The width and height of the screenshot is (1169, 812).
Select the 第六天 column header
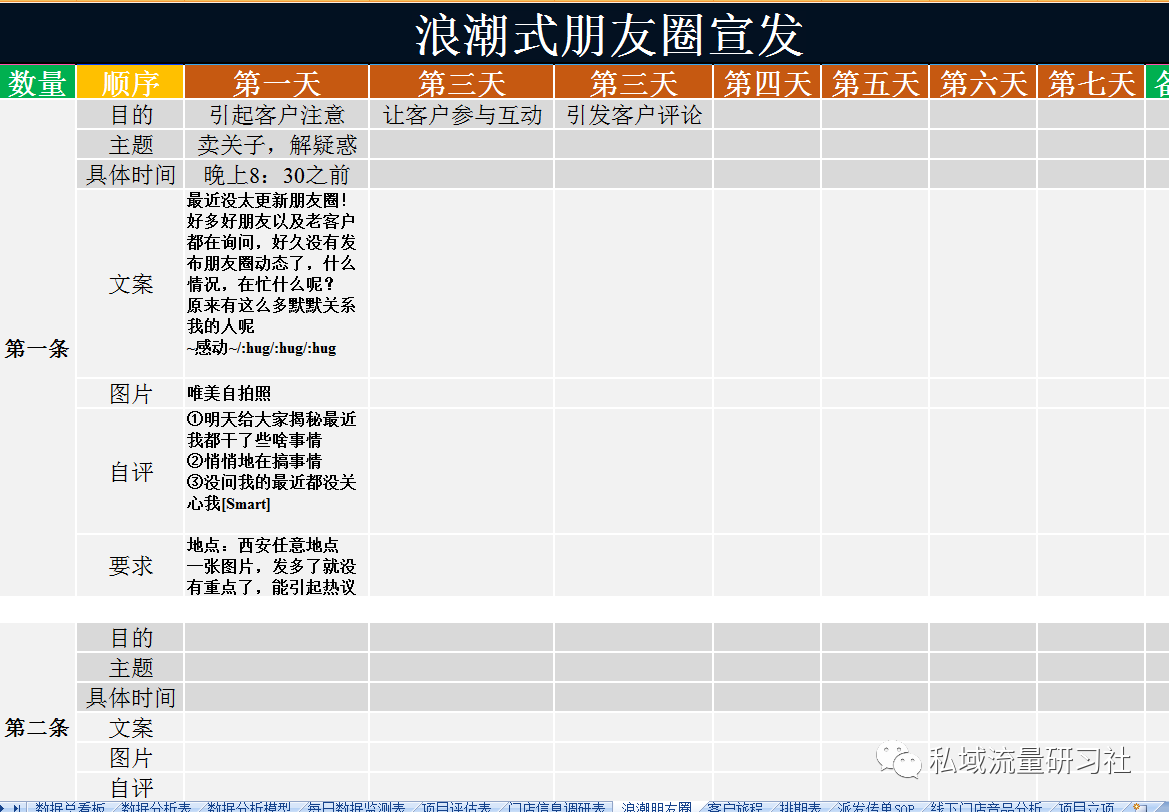pos(983,83)
